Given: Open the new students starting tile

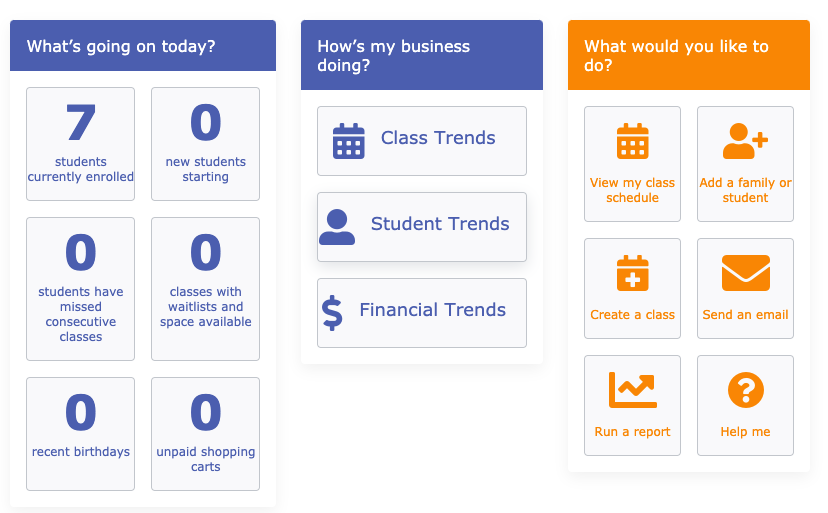Looking at the screenshot, I should [205, 144].
